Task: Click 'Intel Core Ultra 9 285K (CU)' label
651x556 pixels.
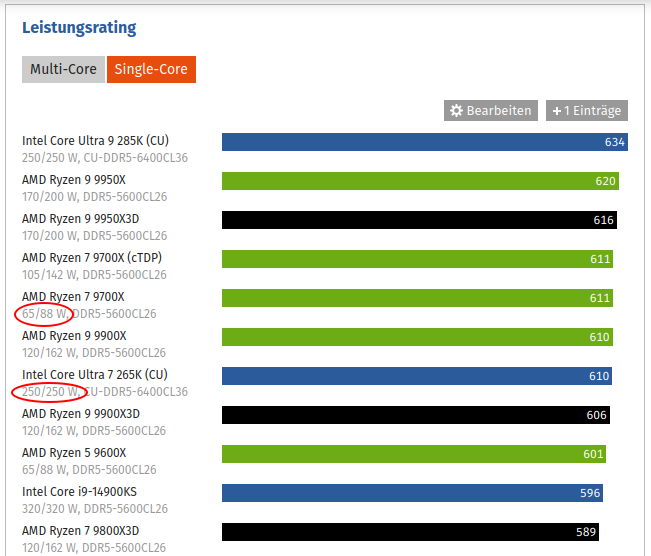Action: tap(95, 141)
